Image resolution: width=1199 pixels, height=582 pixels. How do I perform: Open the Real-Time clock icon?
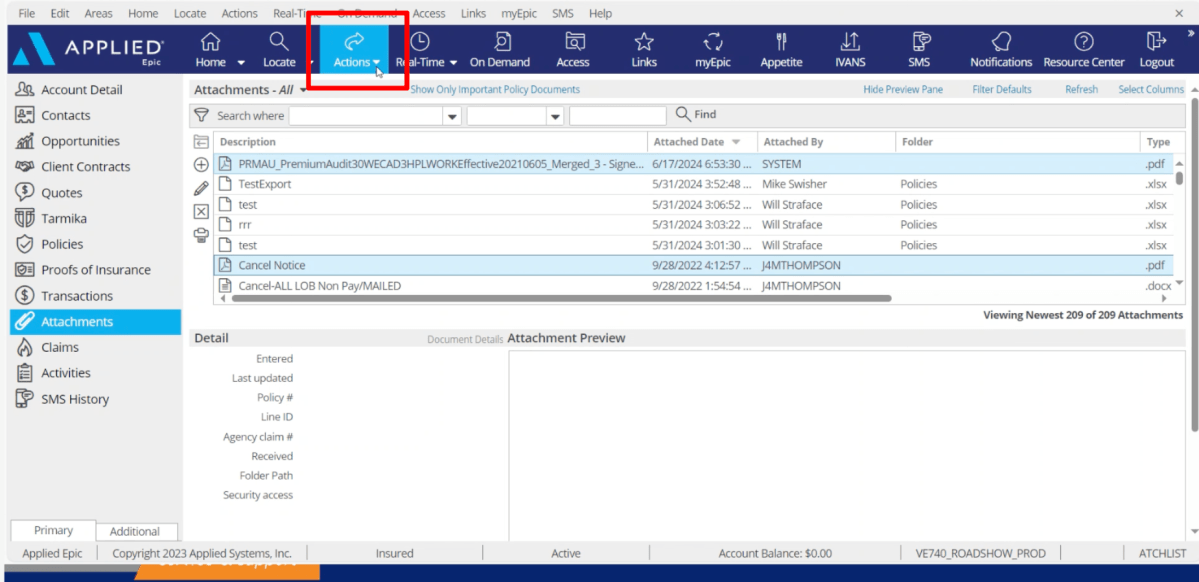[420, 41]
